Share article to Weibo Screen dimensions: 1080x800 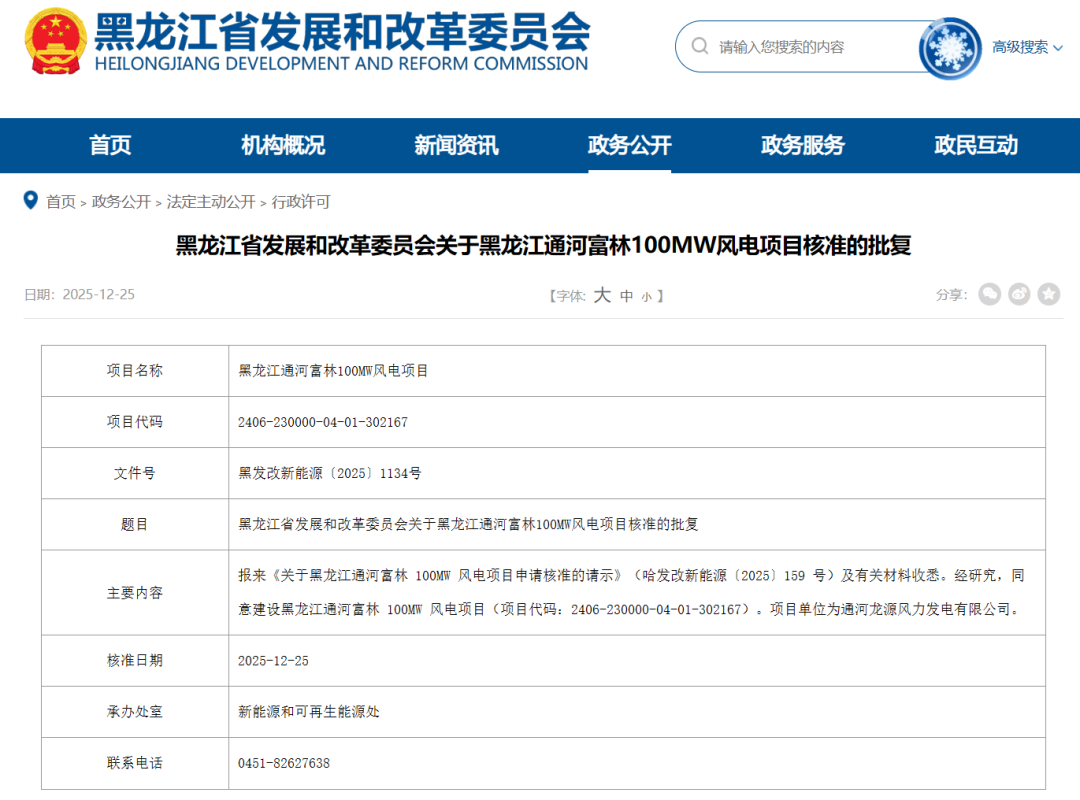[x=1019, y=294]
